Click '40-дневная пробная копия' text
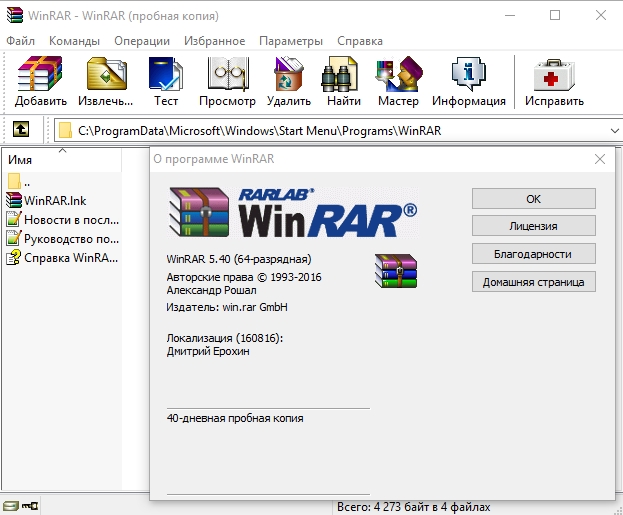This screenshot has height=515, width=623. [x=235, y=418]
